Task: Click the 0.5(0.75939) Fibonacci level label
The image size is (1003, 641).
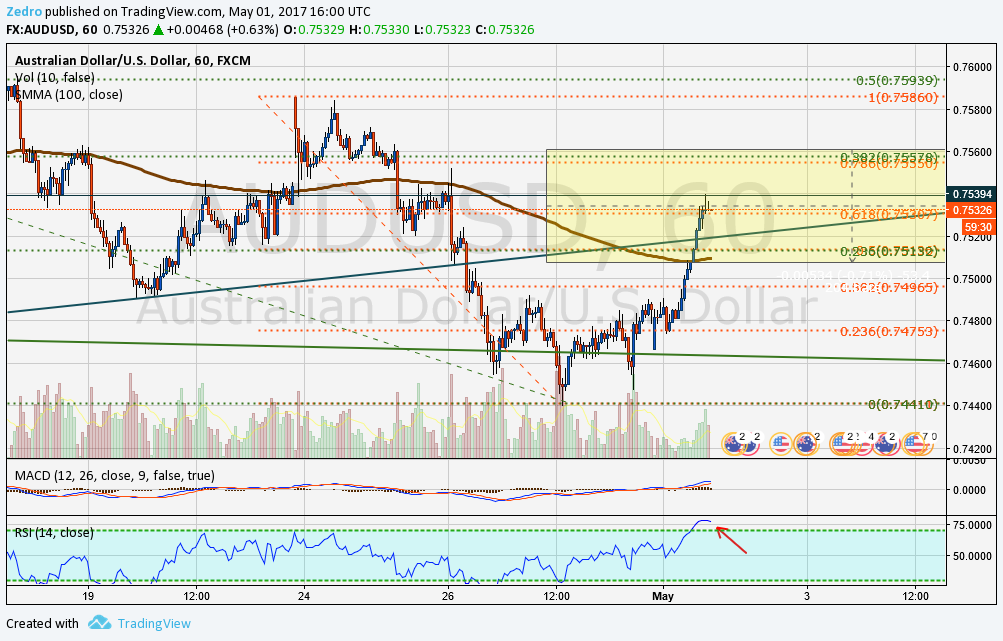Action: [897, 81]
